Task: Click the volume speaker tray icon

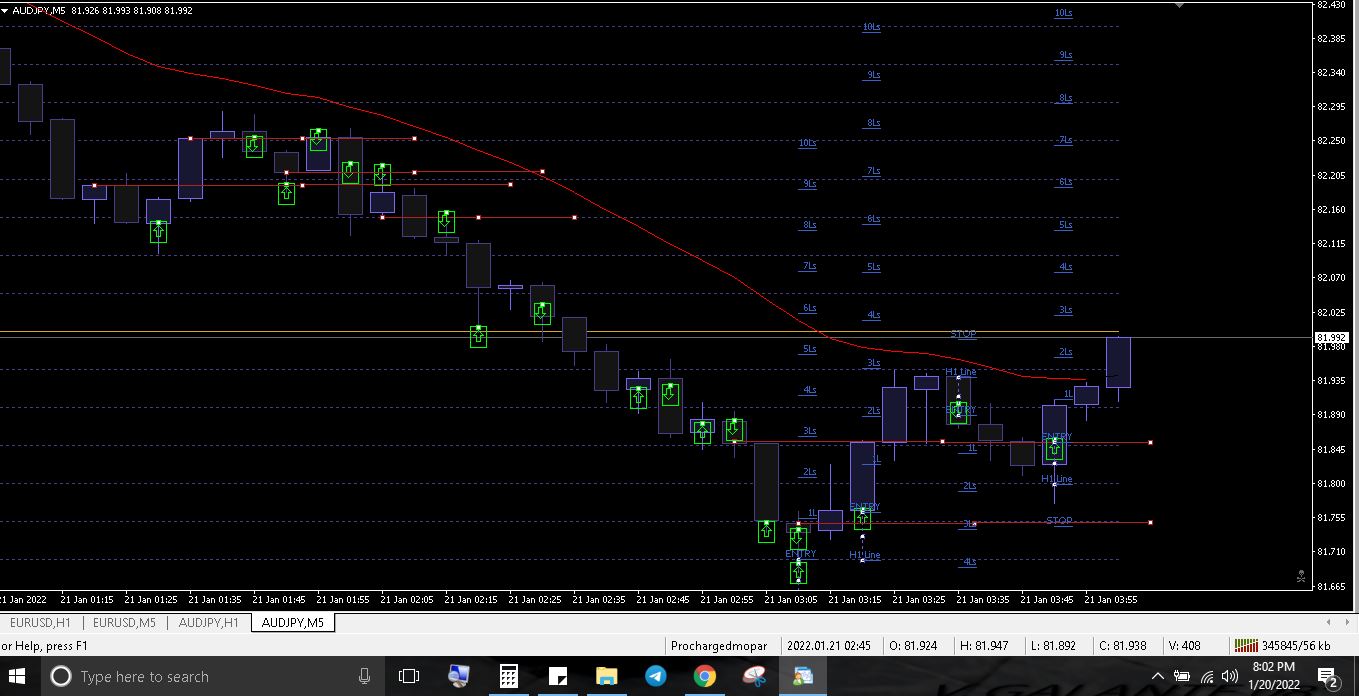Action: pyautogui.click(x=1230, y=677)
